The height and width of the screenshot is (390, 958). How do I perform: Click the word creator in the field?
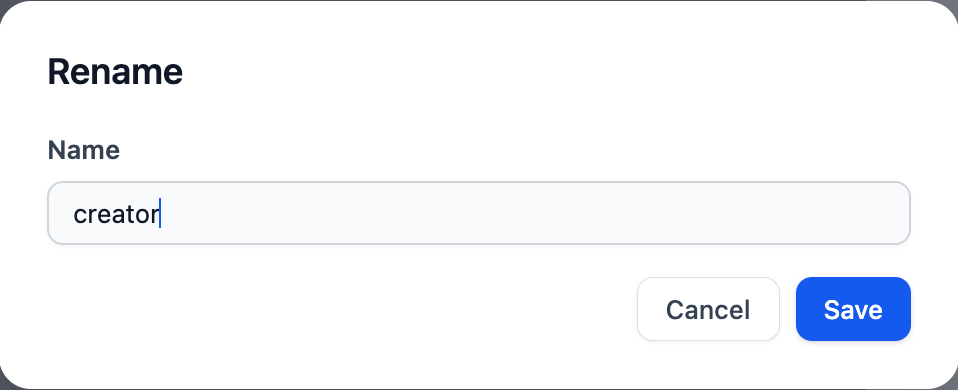(x=116, y=215)
